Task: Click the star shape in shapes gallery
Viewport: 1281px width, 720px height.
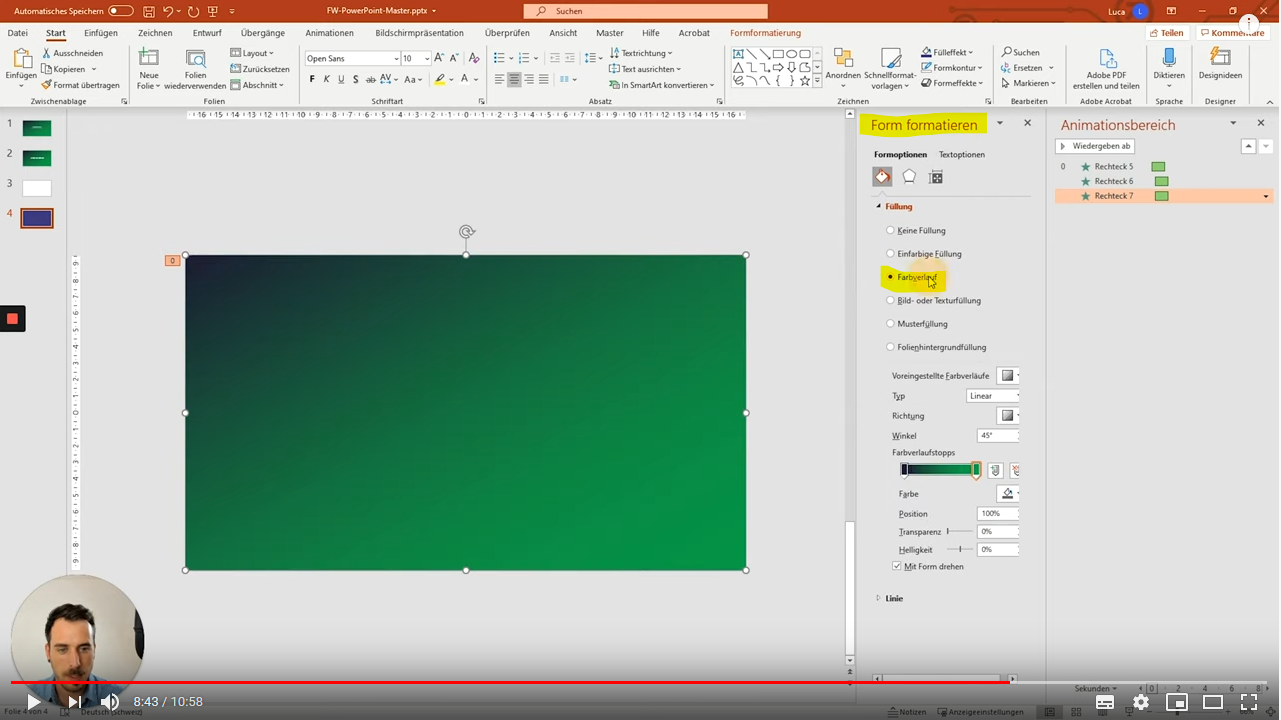Action: tap(804, 80)
